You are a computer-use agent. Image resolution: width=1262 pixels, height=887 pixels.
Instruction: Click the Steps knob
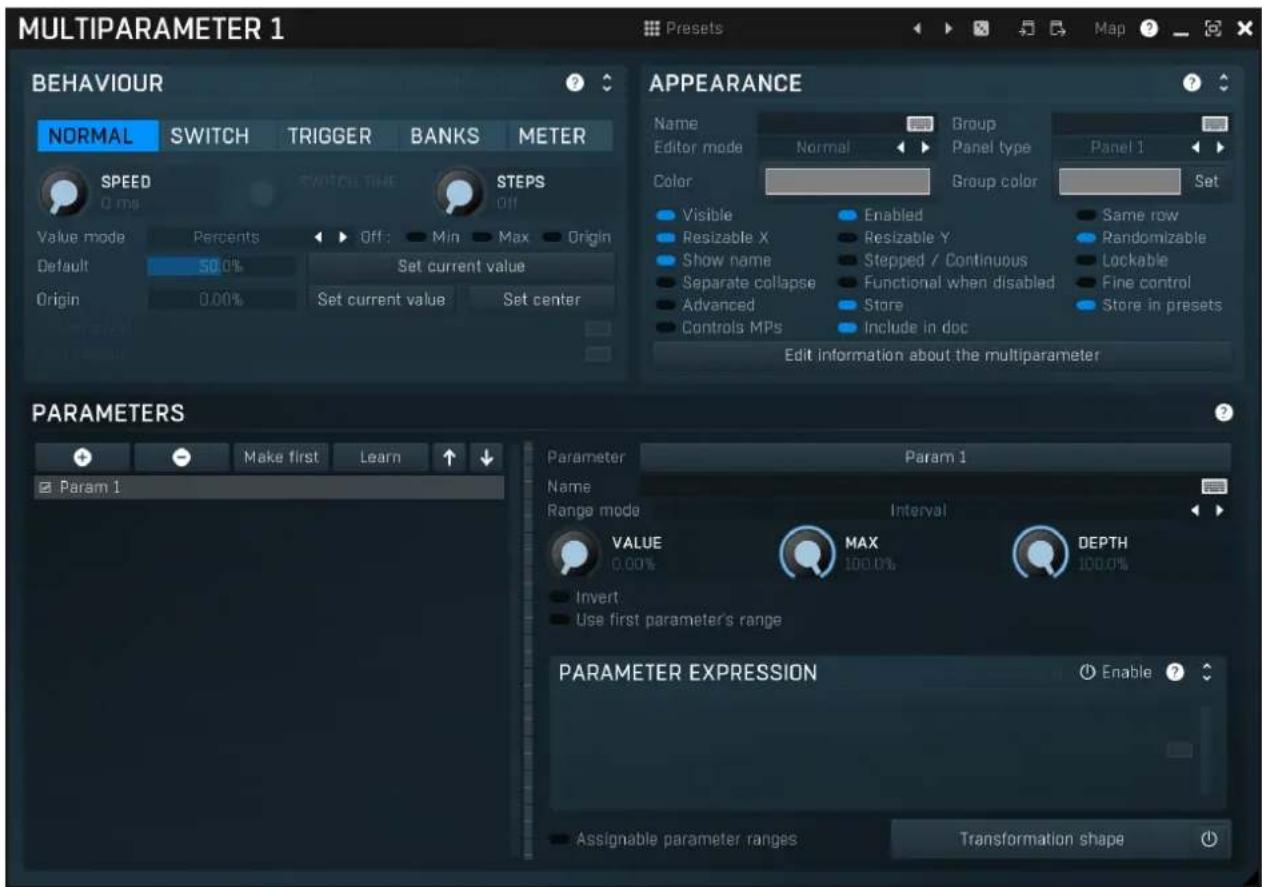click(459, 192)
